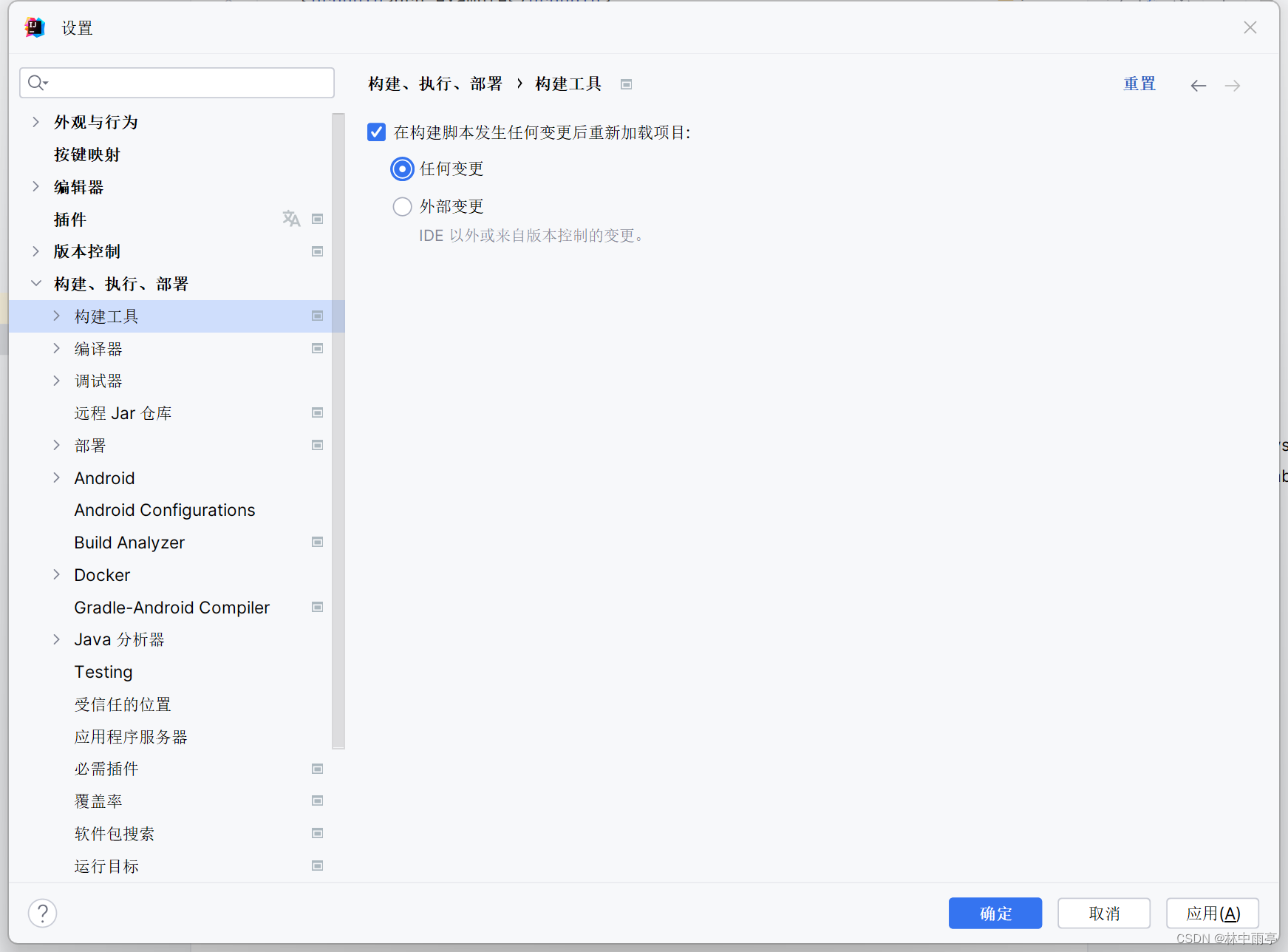Screen dimensions: 1288x952
Task: Open the 软件包搜索 settings page
Action: [115, 834]
